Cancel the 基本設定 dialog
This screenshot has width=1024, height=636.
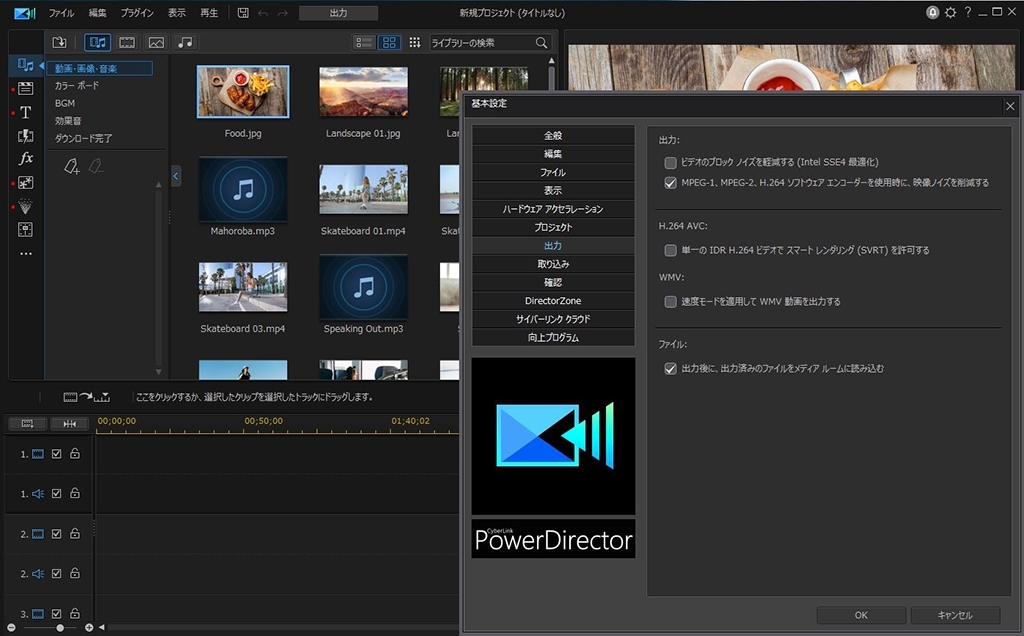[x=955, y=615]
